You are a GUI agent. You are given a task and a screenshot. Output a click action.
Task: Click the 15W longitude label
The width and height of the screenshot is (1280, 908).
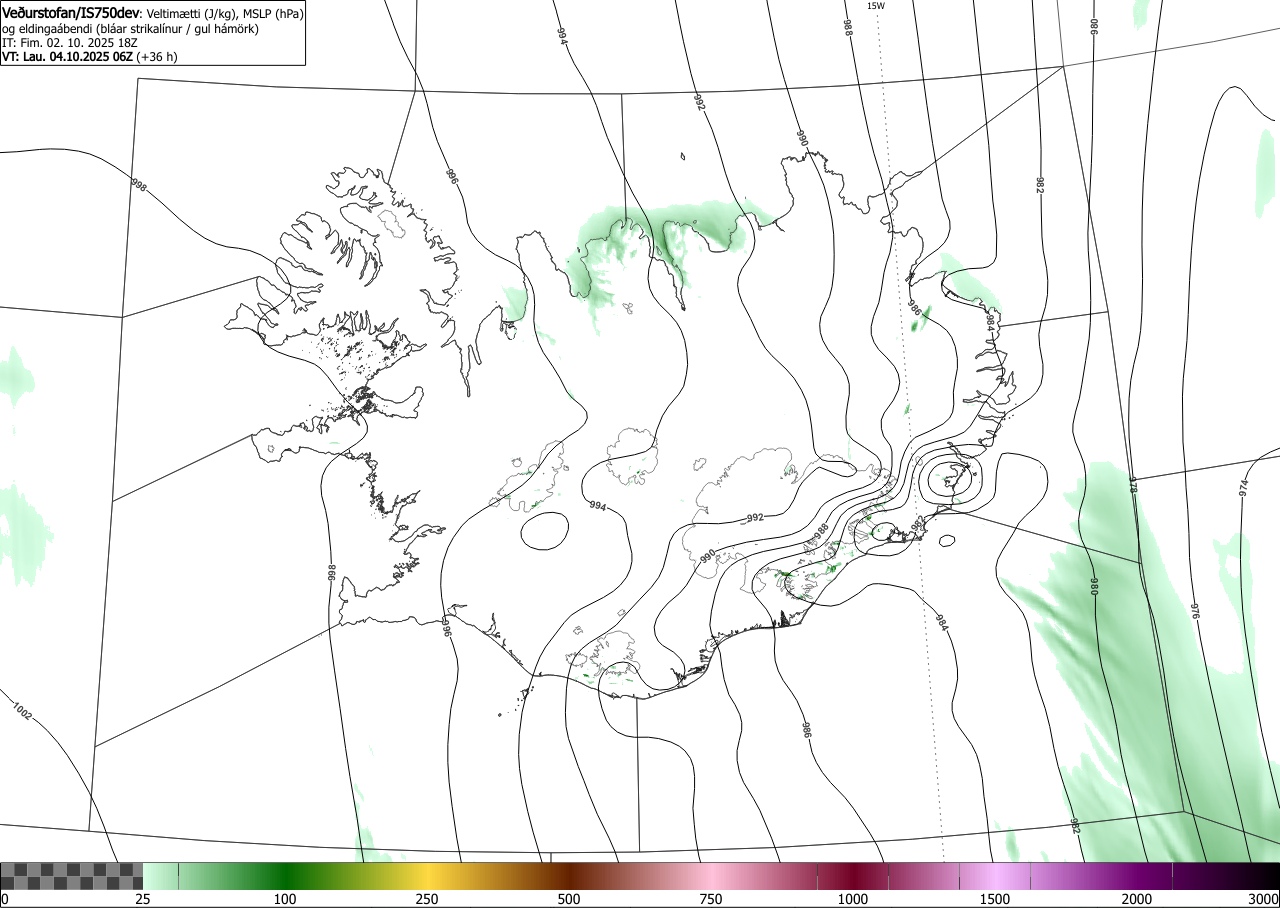click(x=875, y=6)
